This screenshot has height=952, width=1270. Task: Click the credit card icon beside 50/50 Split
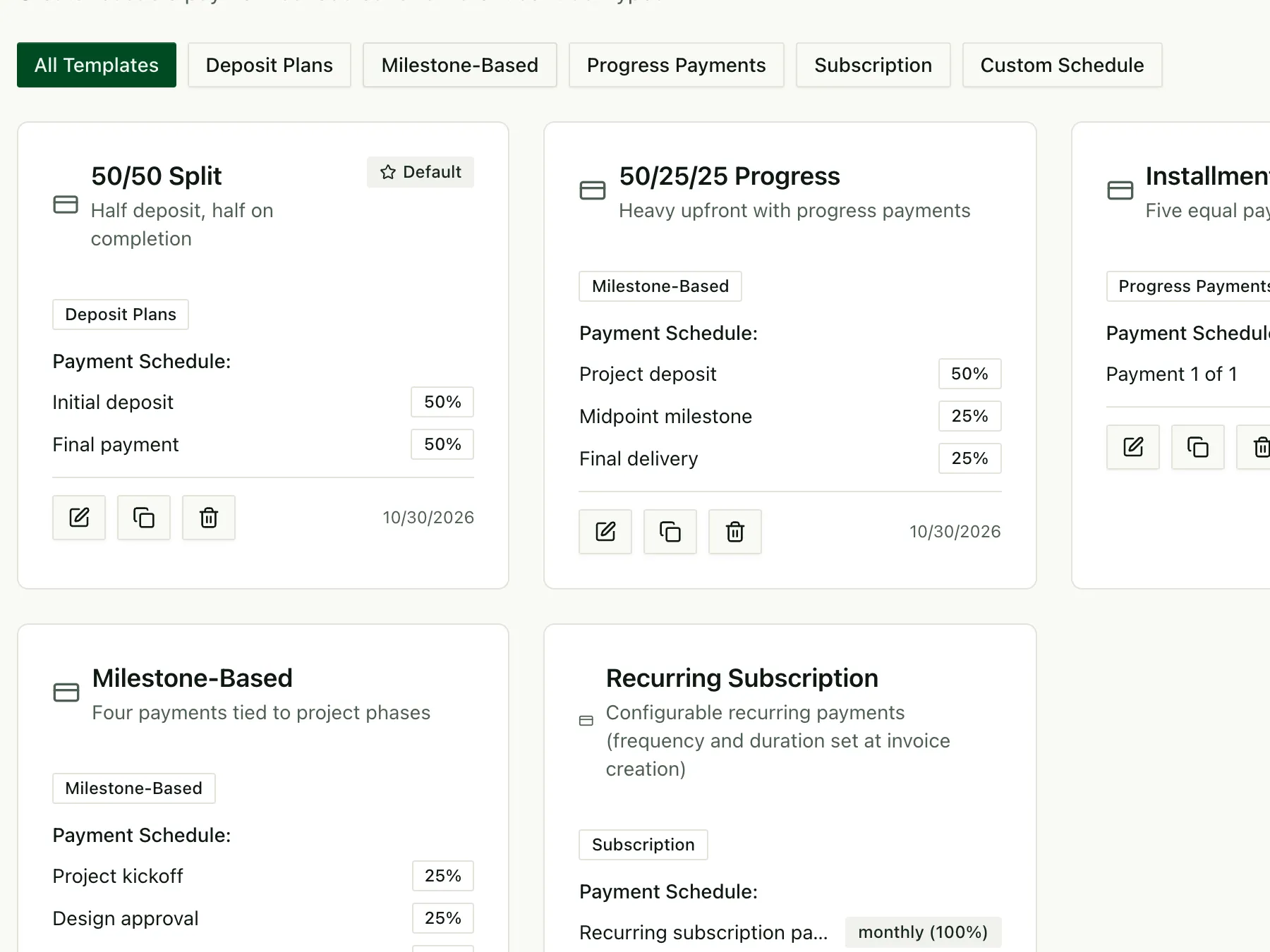pyautogui.click(x=66, y=205)
